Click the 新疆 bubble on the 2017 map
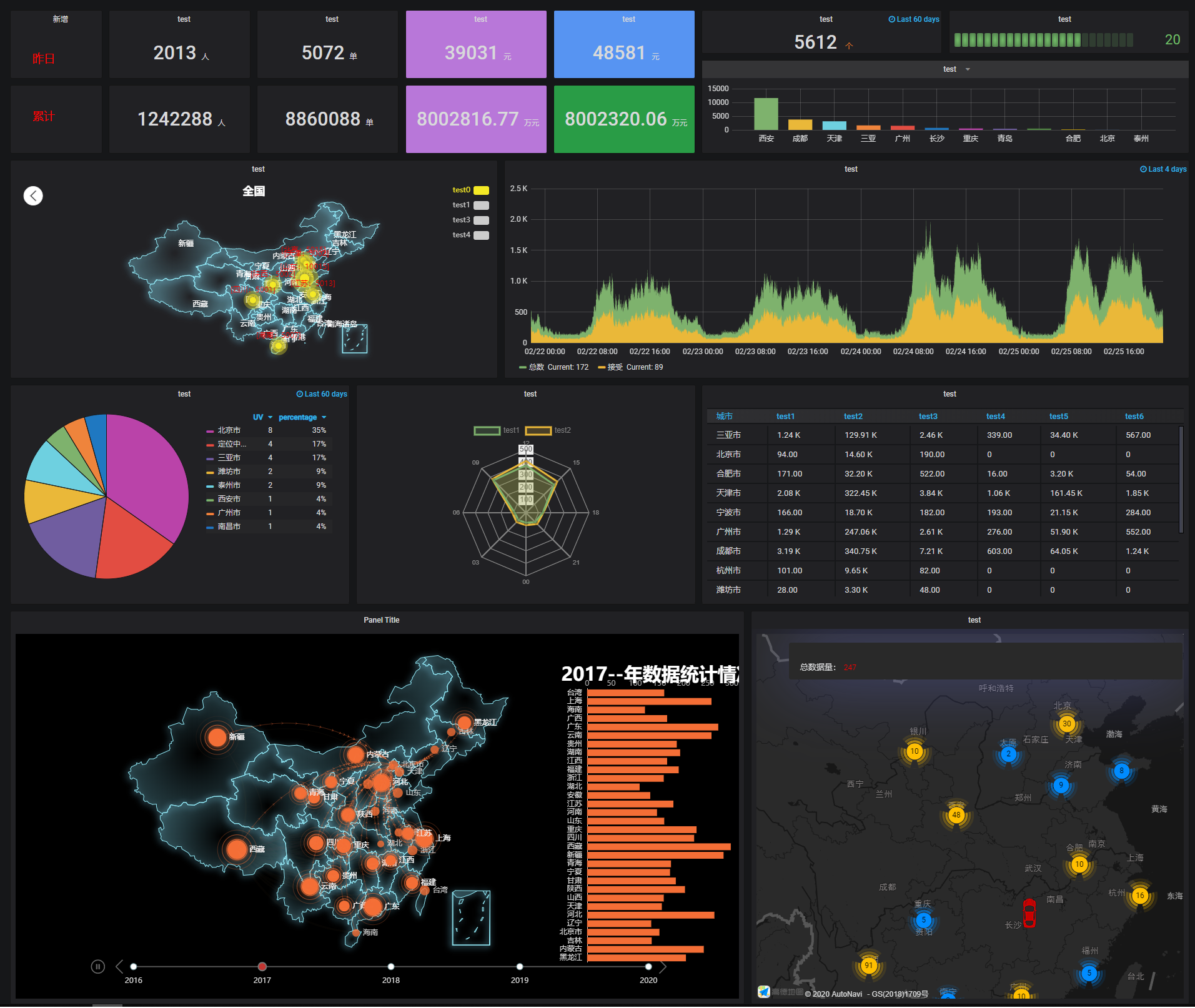 pos(217,738)
